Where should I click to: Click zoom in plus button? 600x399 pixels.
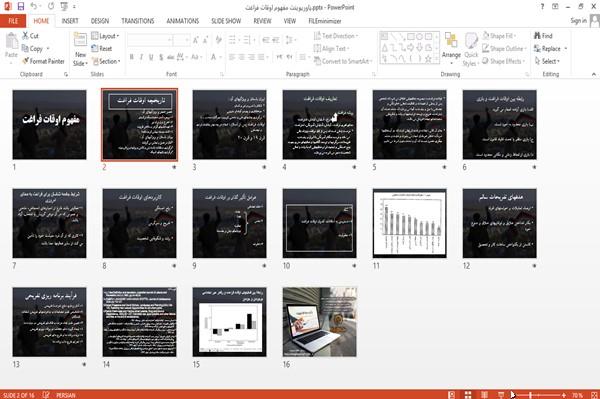click(564, 395)
